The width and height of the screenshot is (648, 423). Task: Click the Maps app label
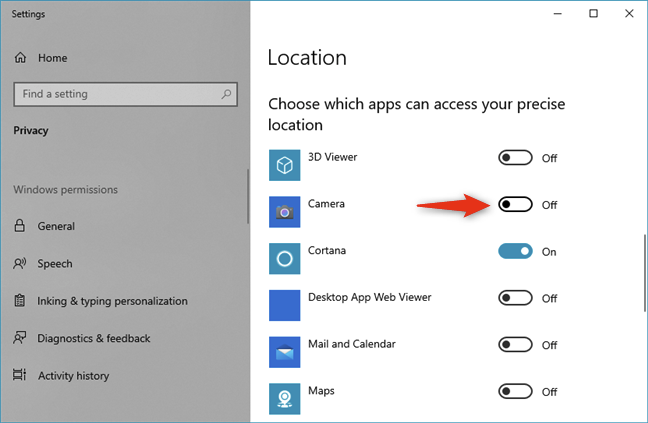321,391
